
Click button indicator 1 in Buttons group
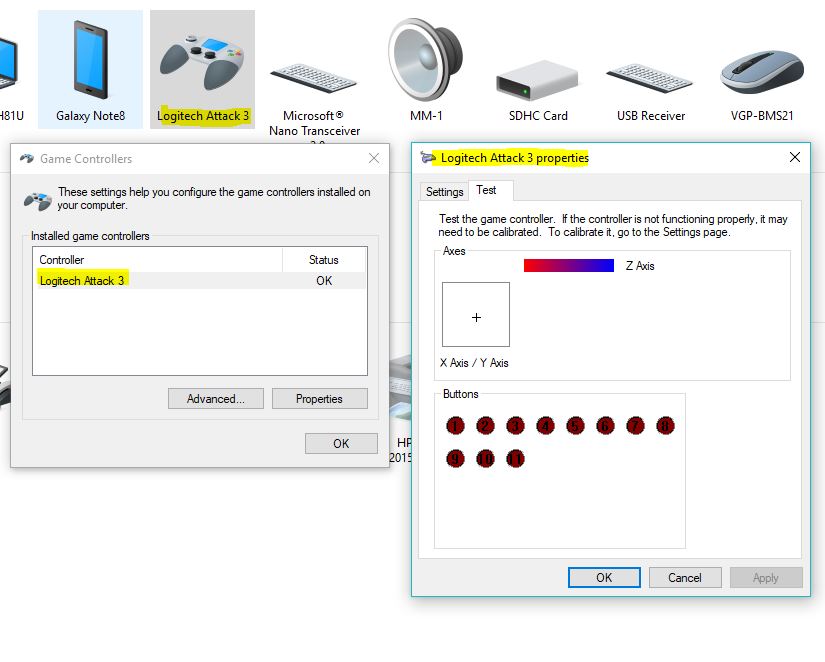[455, 425]
